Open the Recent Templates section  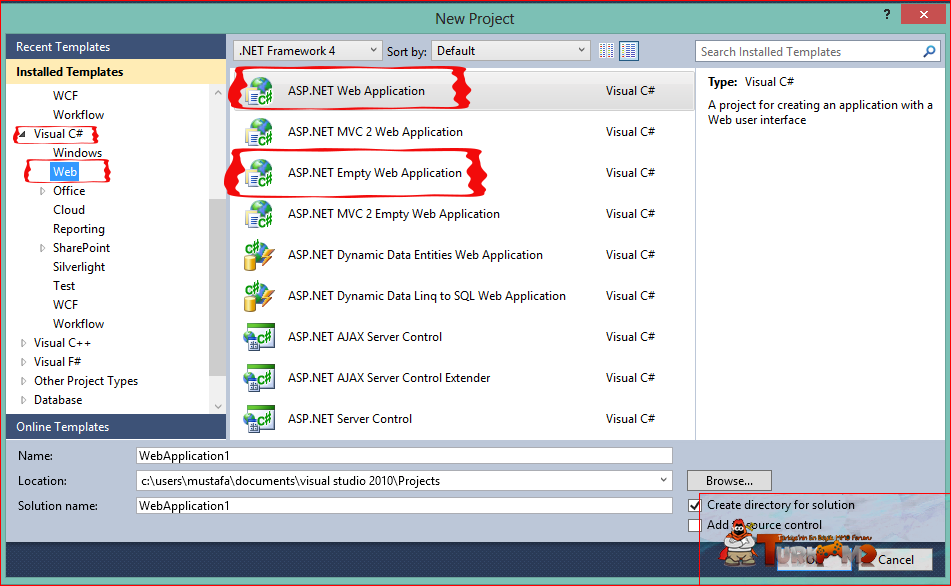[x=116, y=47]
